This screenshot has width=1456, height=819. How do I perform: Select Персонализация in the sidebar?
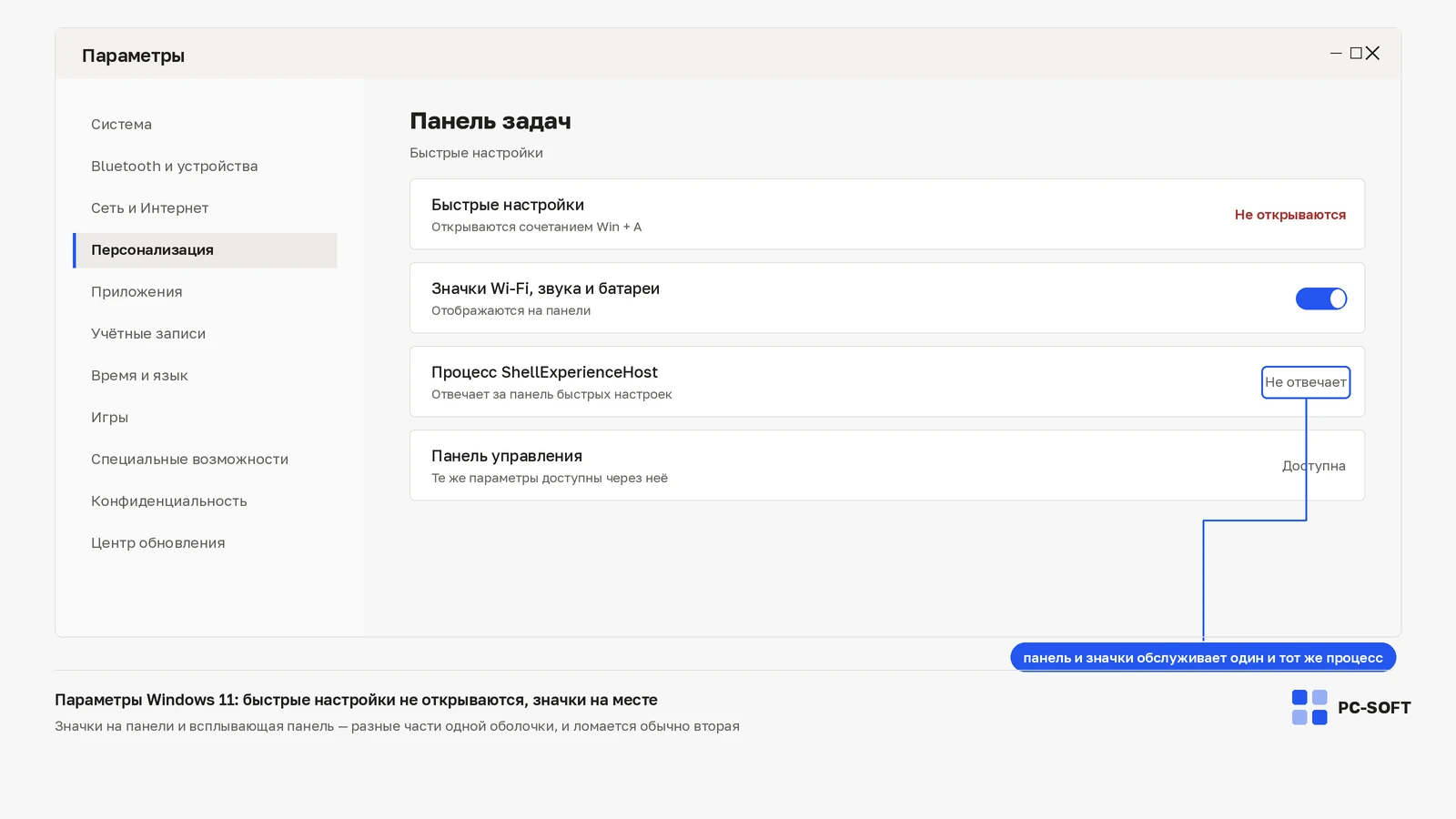pos(205,250)
